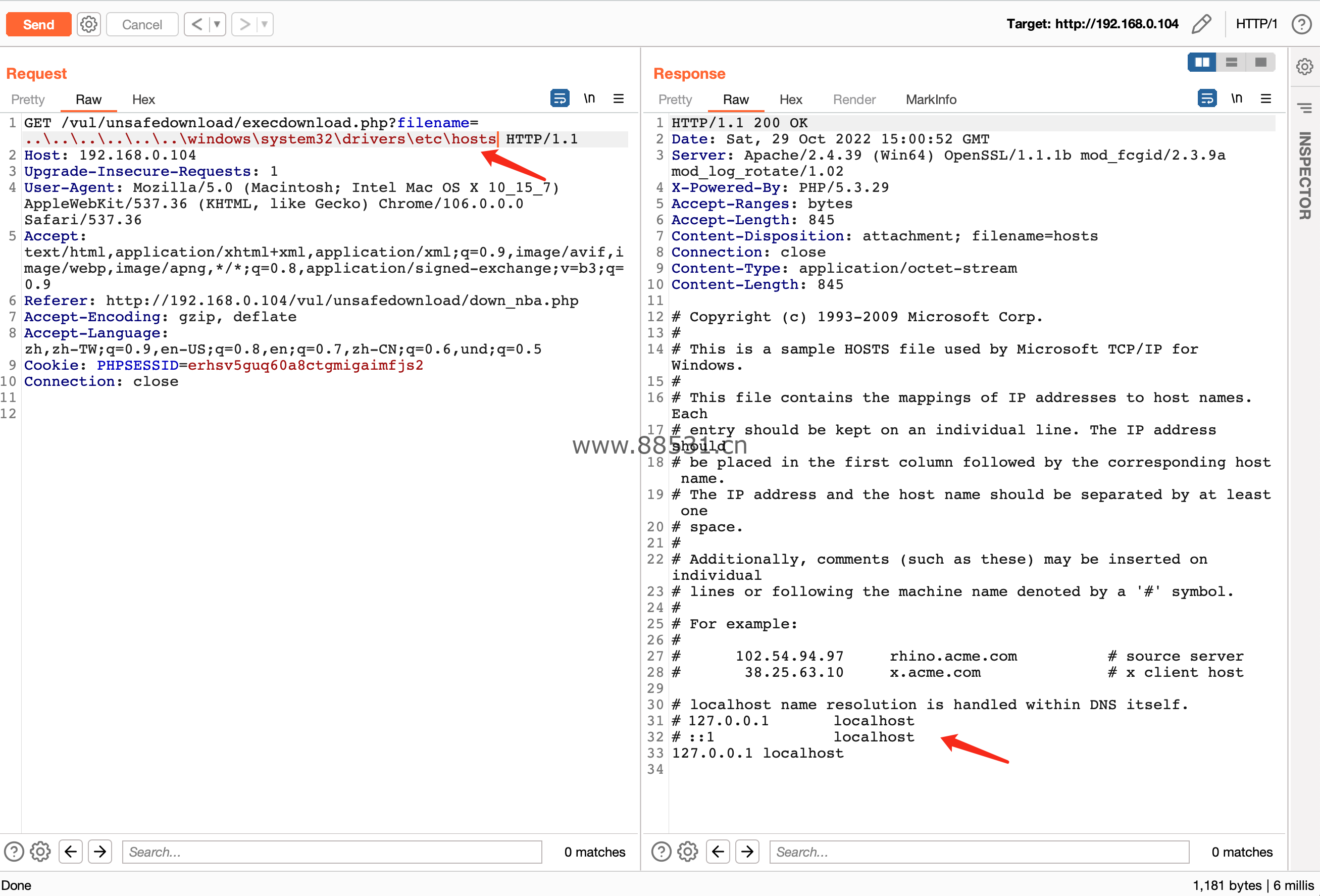Open the response MarkInfo tab
1320x896 pixels.
pos(930,100)
